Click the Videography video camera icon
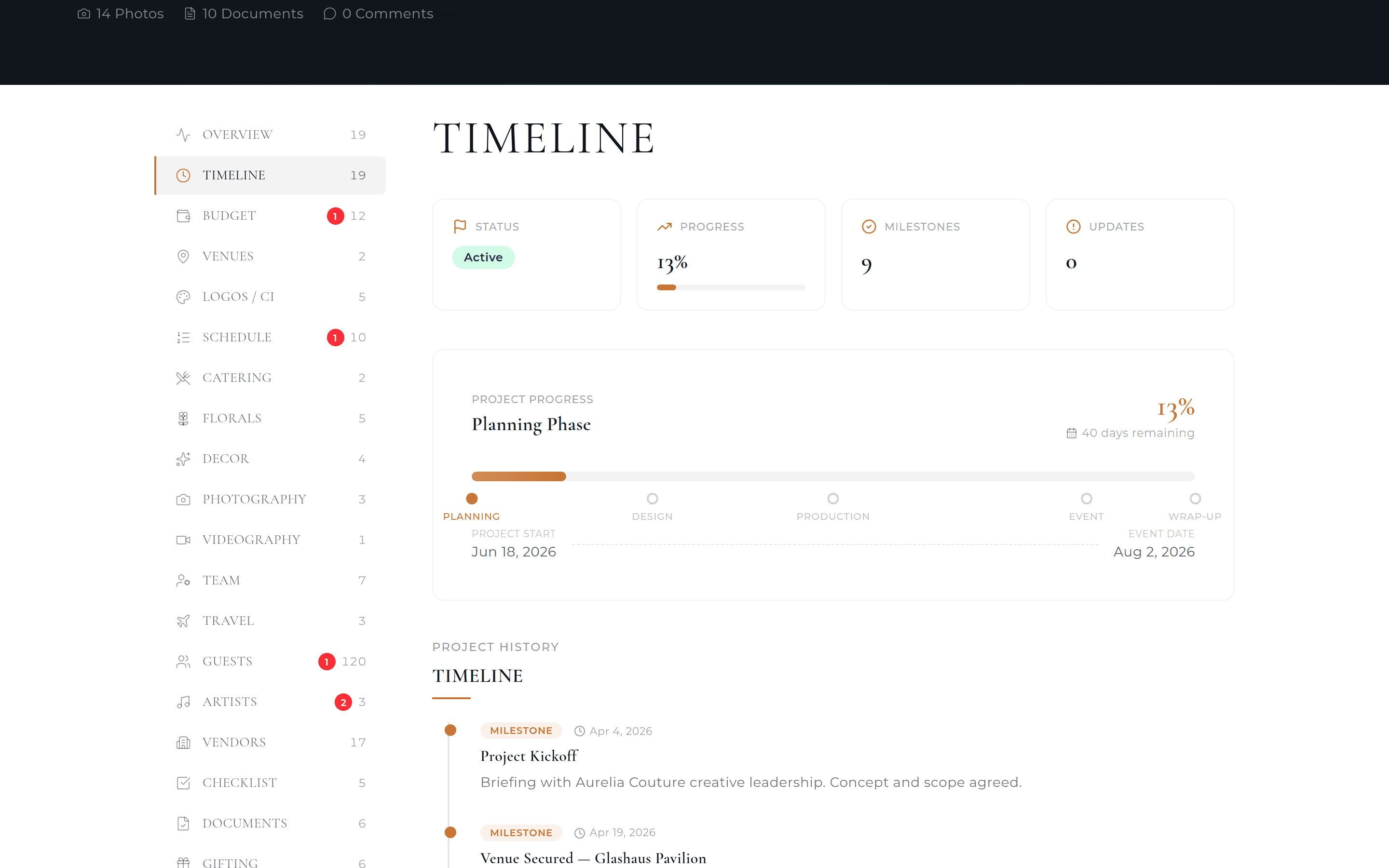1389x868 pixels. tap(183, 540)
